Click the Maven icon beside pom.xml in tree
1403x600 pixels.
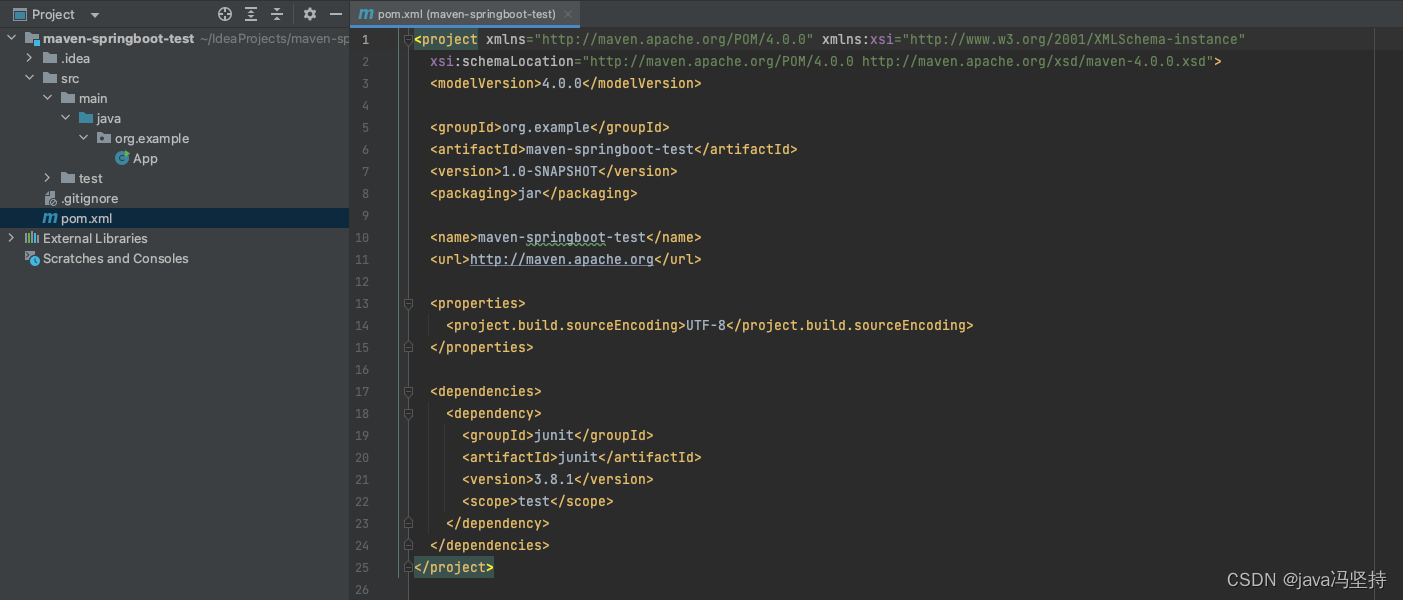[x=50, y=218]
